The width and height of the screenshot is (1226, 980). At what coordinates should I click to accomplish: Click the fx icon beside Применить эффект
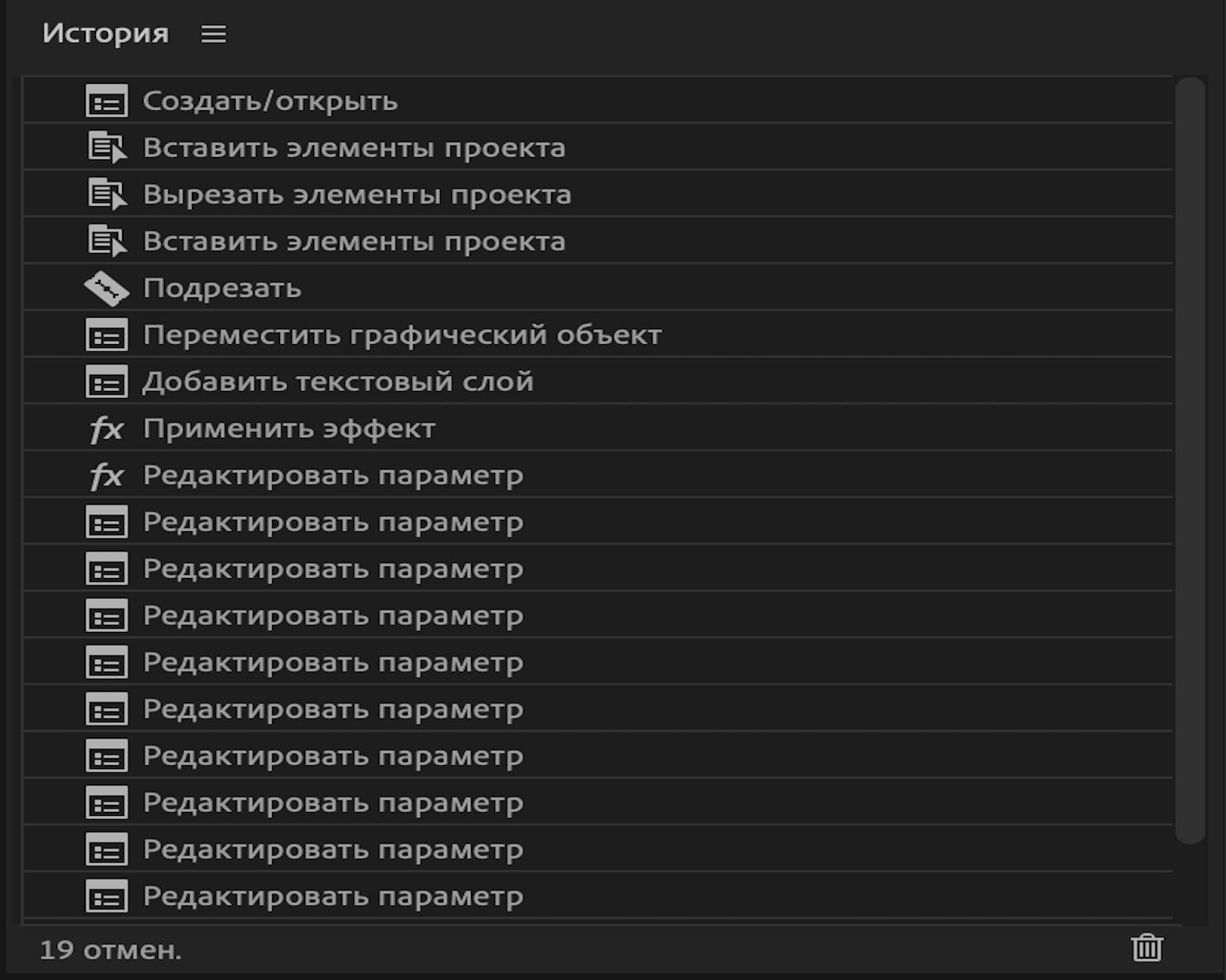(x=106, y=428)
